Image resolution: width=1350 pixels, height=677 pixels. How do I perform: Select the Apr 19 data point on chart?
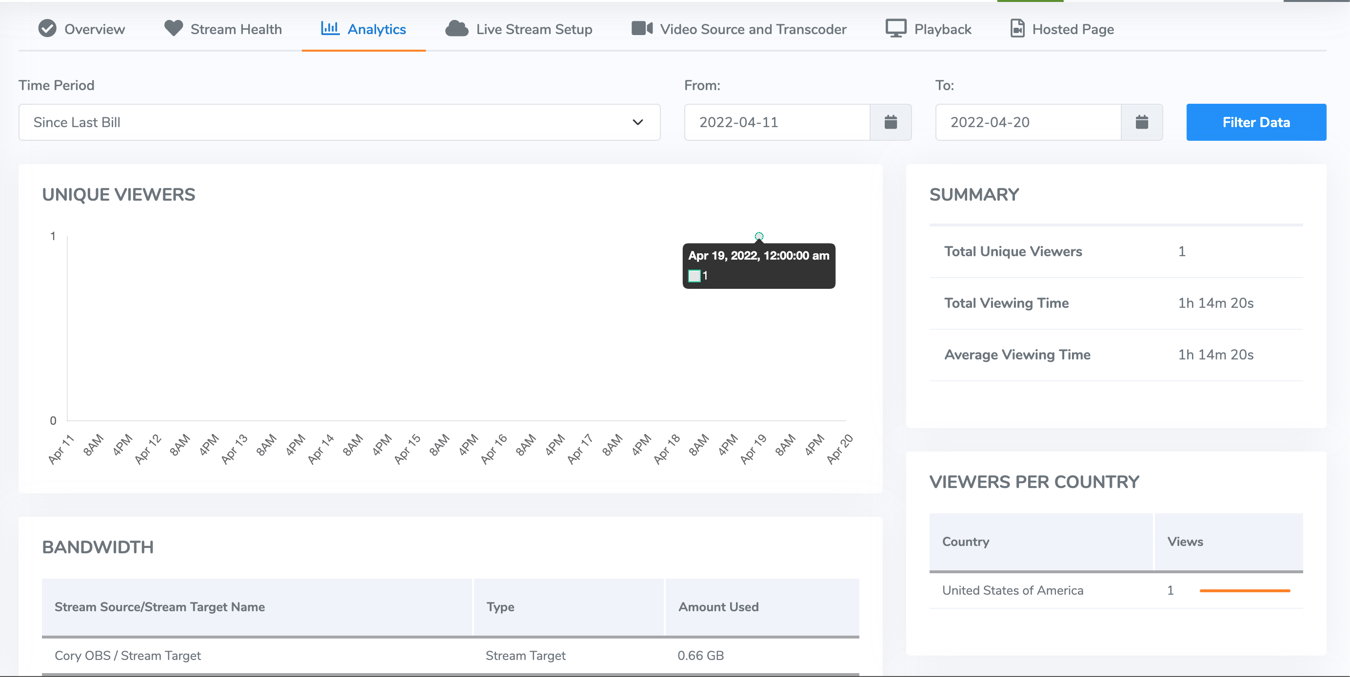(759, 236)
